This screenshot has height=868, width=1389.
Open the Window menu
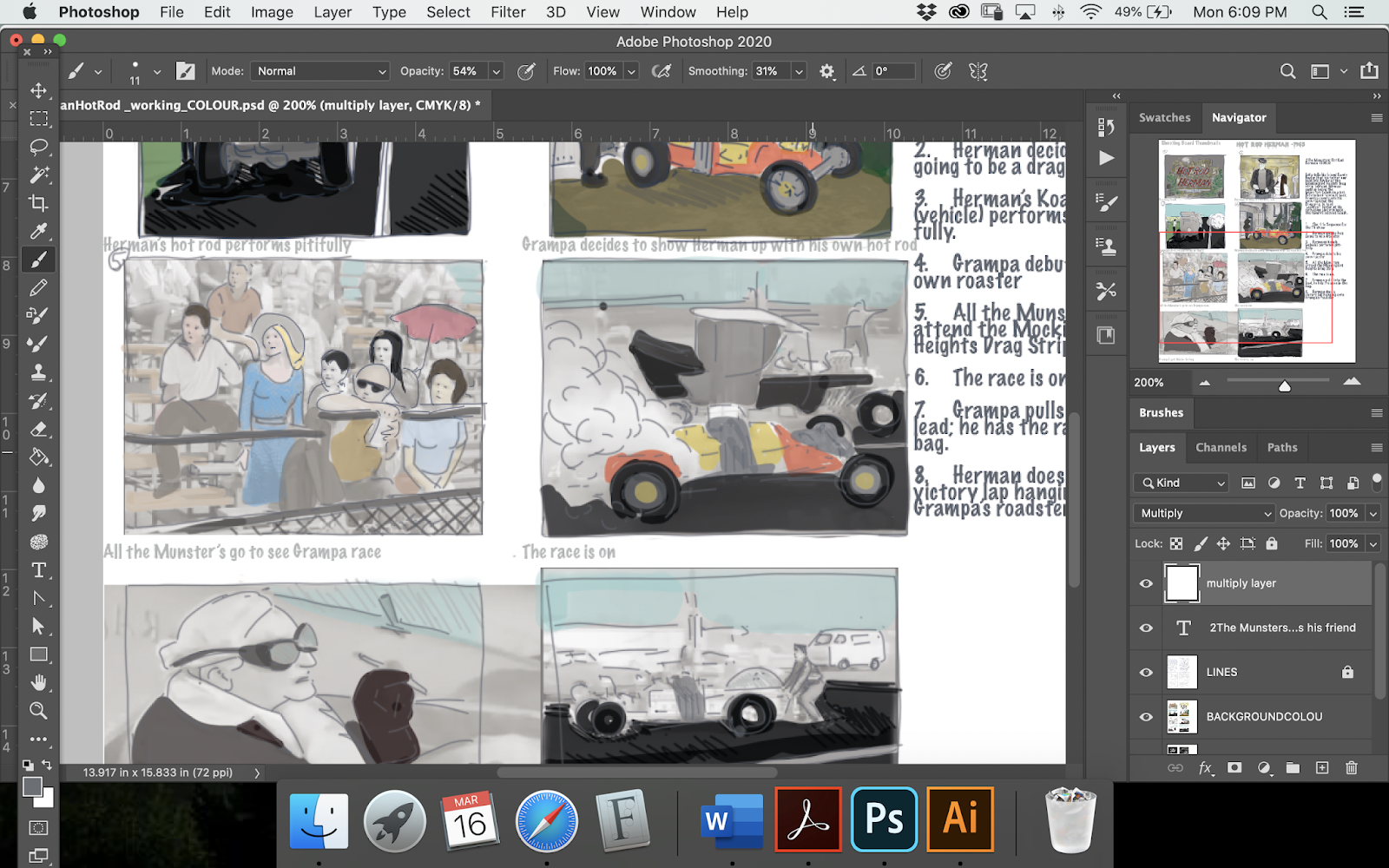[668, 12]
